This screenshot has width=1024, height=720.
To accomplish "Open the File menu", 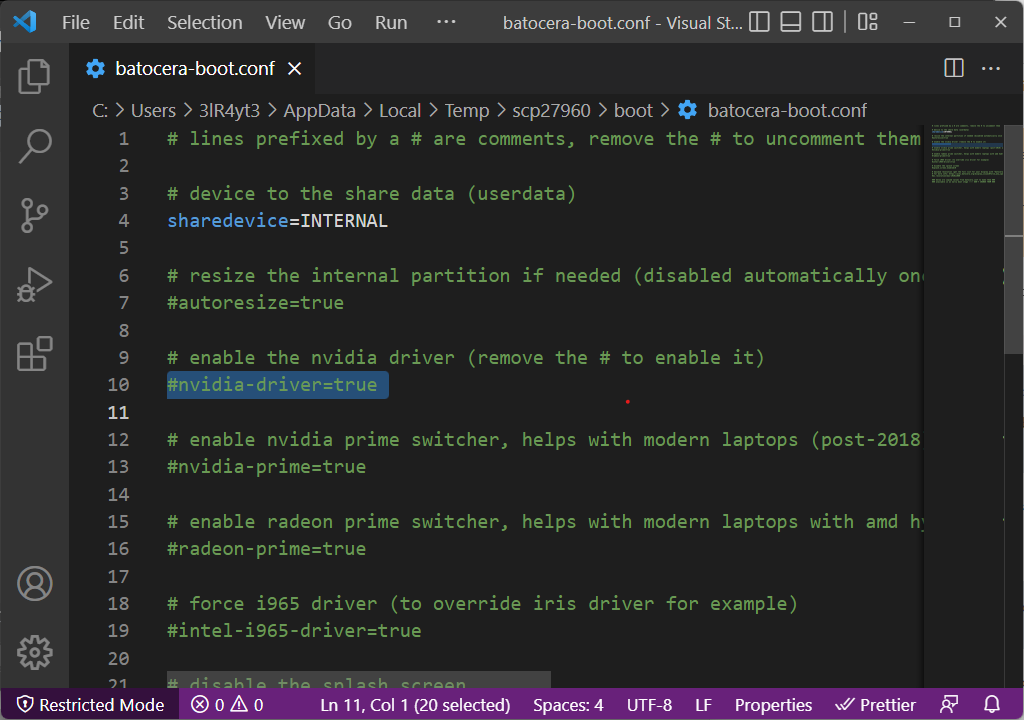I will coord(76,23).
